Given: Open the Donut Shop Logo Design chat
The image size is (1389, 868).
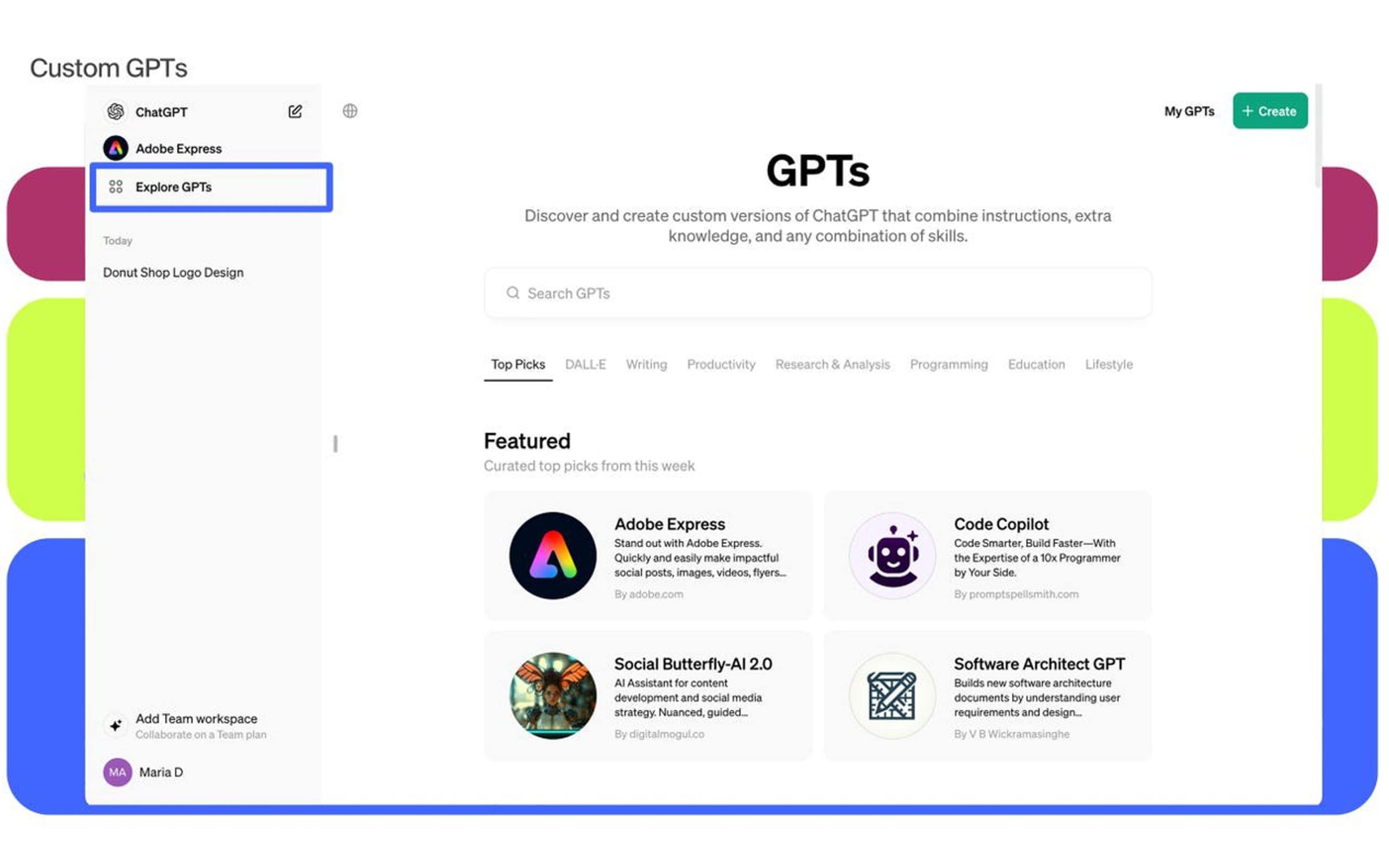Looking at the screenshot, I should click(x=173, y=273).
